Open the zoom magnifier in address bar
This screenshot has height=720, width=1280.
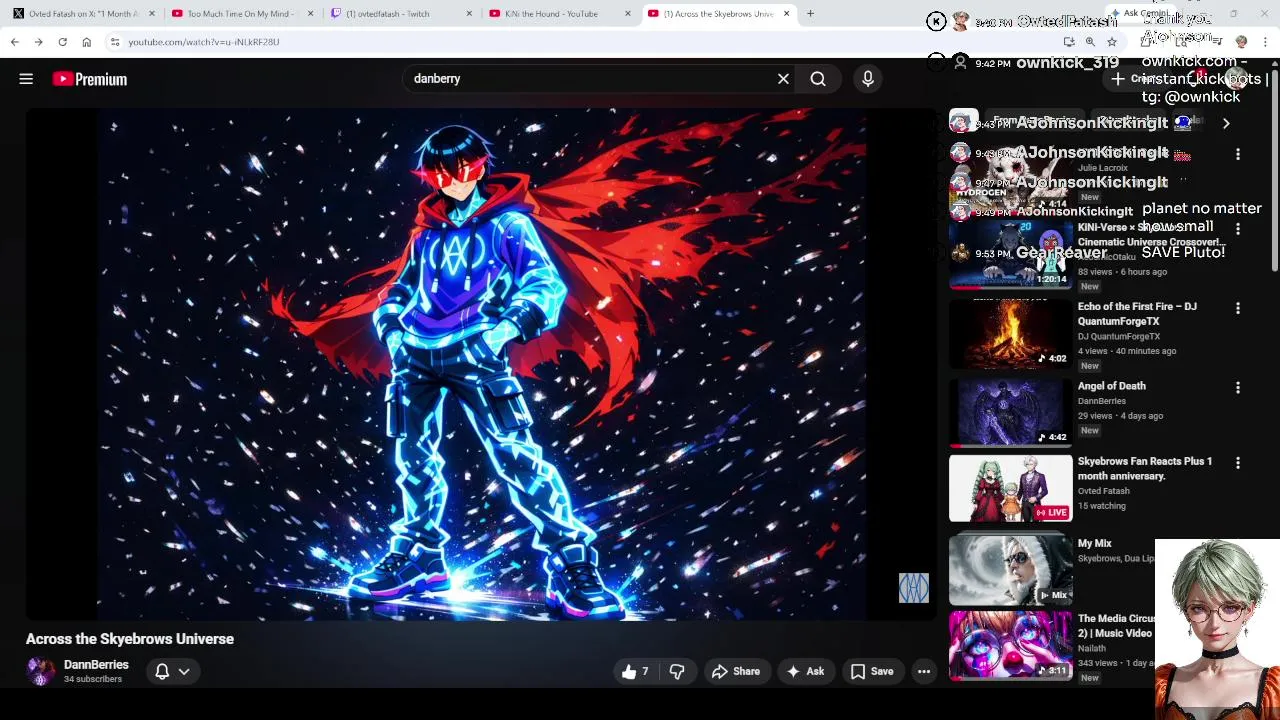[1090, 42]
